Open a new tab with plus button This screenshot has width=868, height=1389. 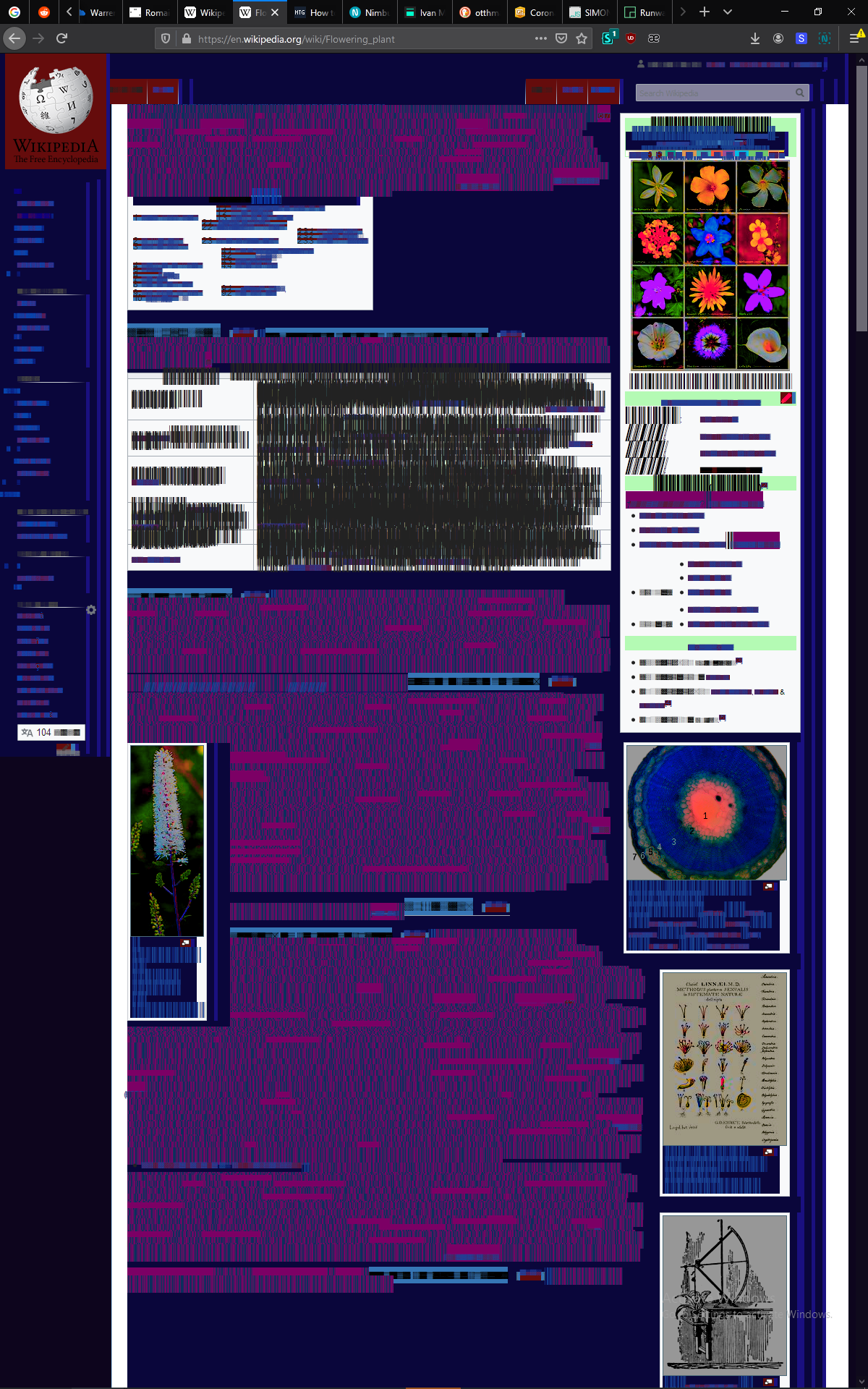[x=705, y=12]
